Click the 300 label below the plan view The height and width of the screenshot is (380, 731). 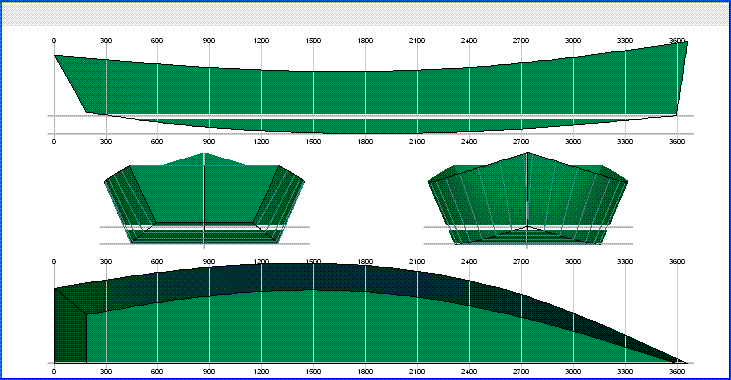(106, 372)
